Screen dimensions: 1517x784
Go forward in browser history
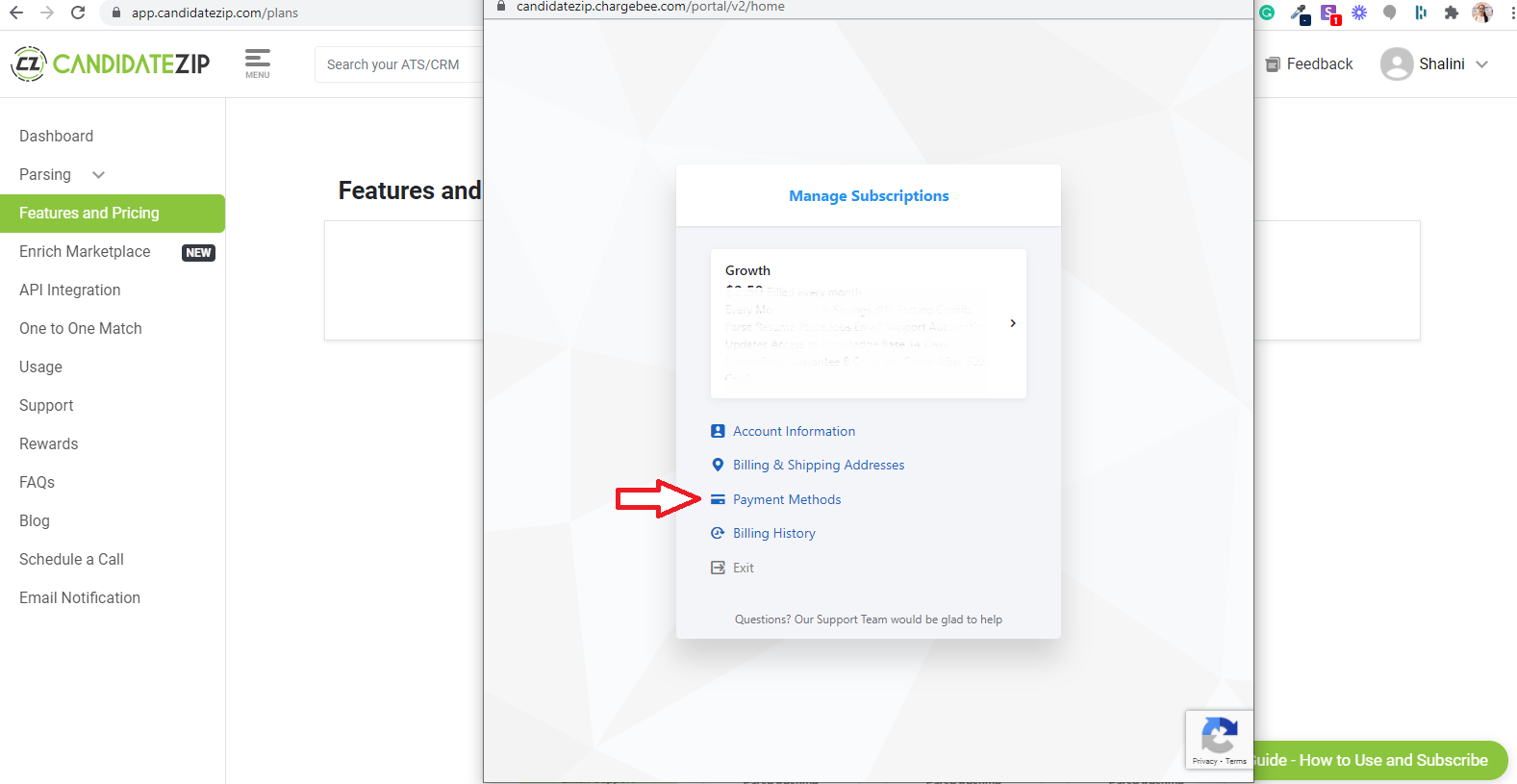(x=47, y=13)
